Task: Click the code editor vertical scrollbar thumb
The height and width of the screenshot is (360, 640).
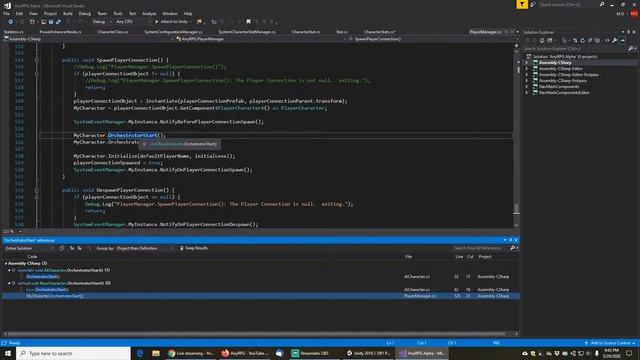Action: [x=516, y=208]
